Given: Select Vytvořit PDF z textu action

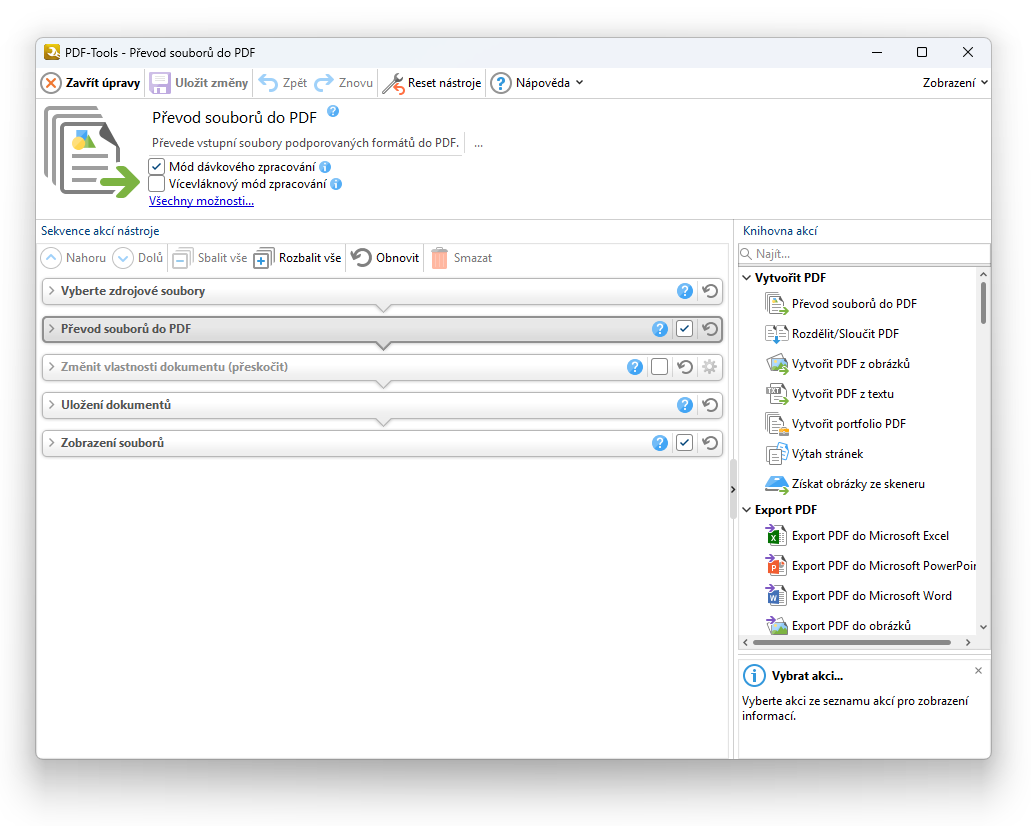Looking at the screenshot, I should [830, 395].
